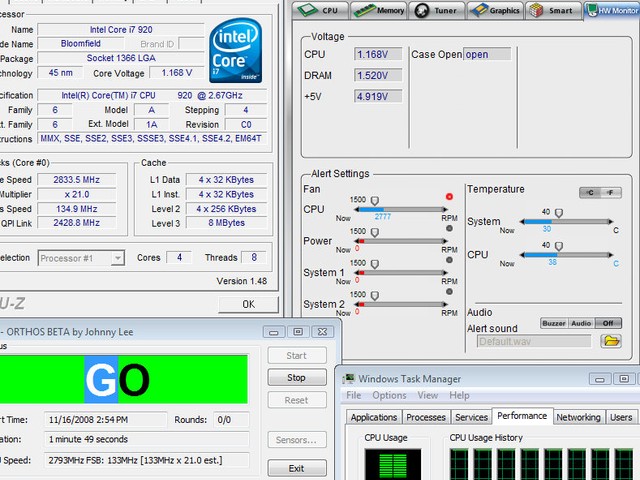Image resolution: width=640 pixels, height=480 pixels.
Task: Click the System temperature threshold slider handle
Action: coord(559,213)
